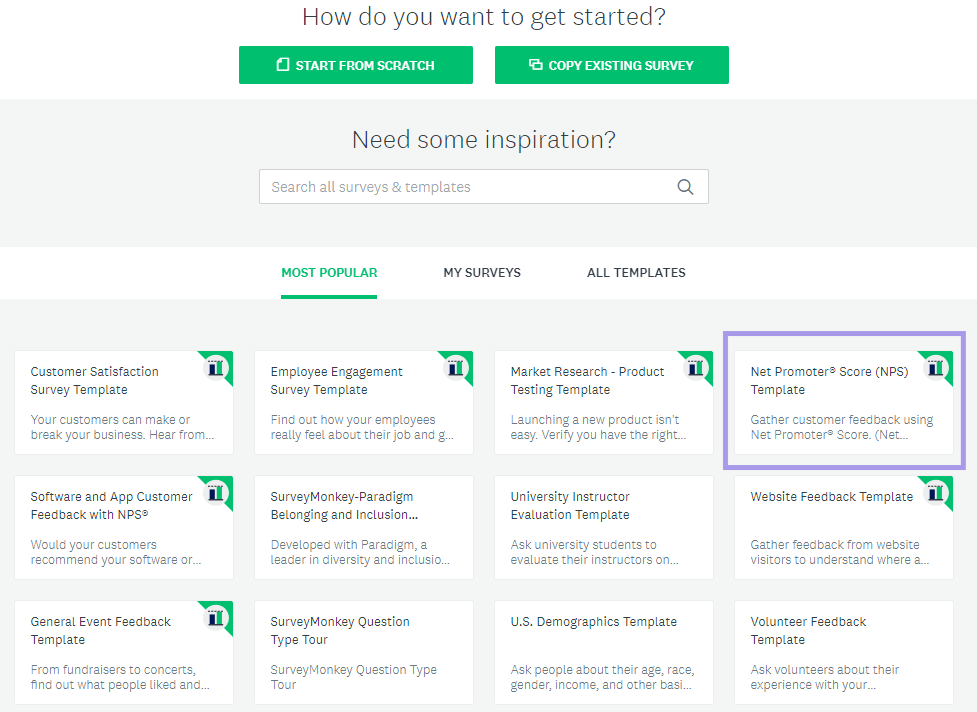977x712 pixels.
Task: Click benchmark badge on Website Feedback Template card
Action: coord(935,493)
